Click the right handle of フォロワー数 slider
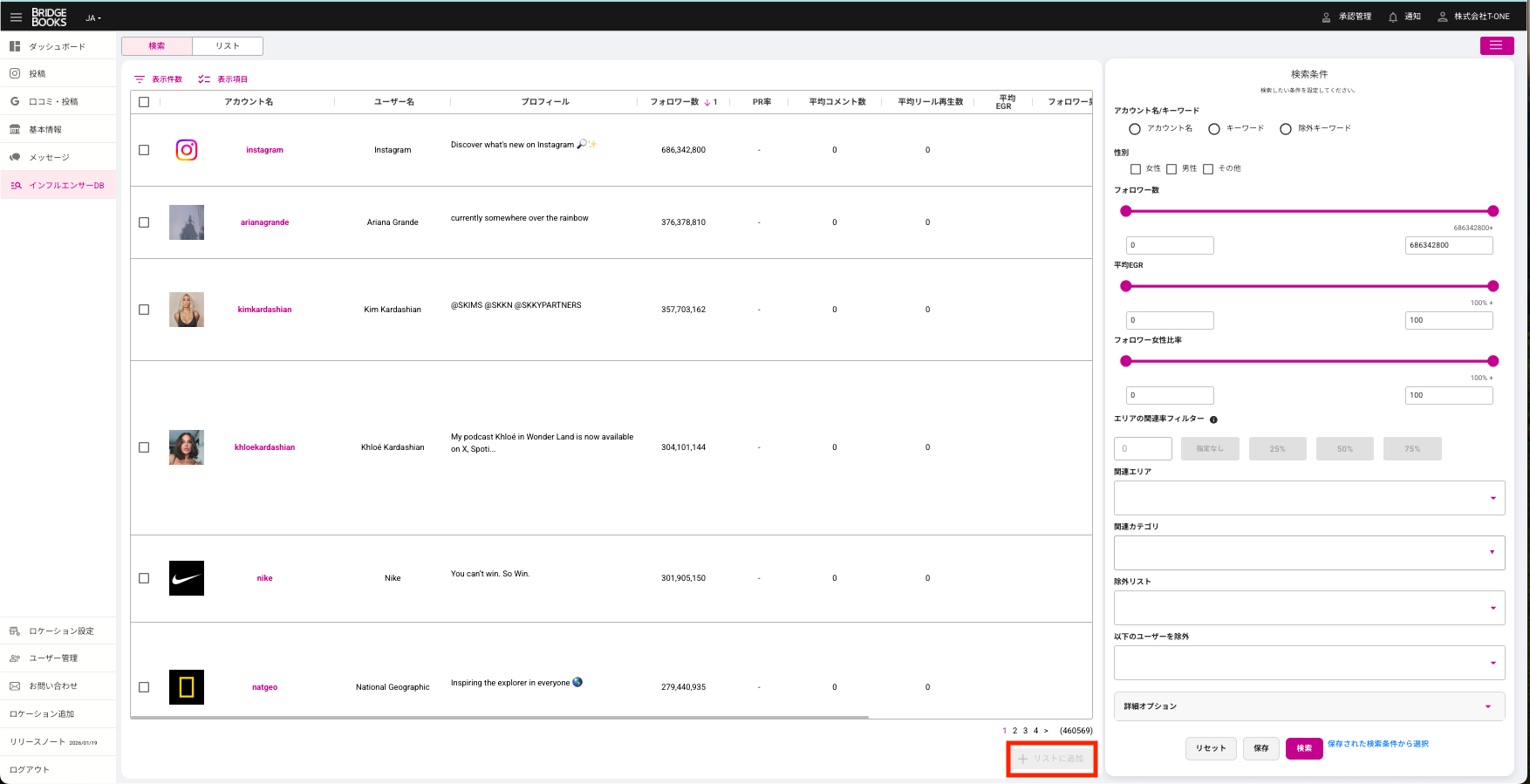 pos(1492,211)
